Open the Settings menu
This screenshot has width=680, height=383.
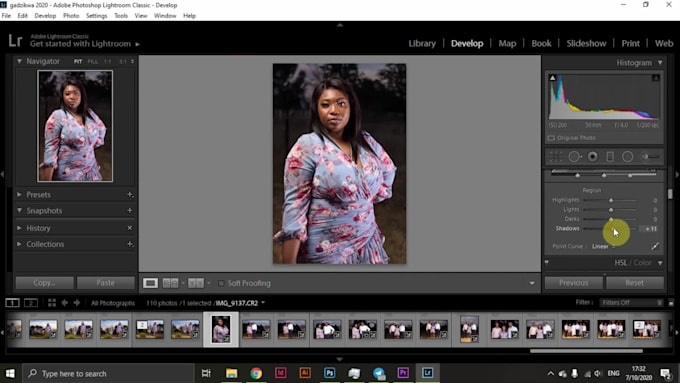click(96, 16)
